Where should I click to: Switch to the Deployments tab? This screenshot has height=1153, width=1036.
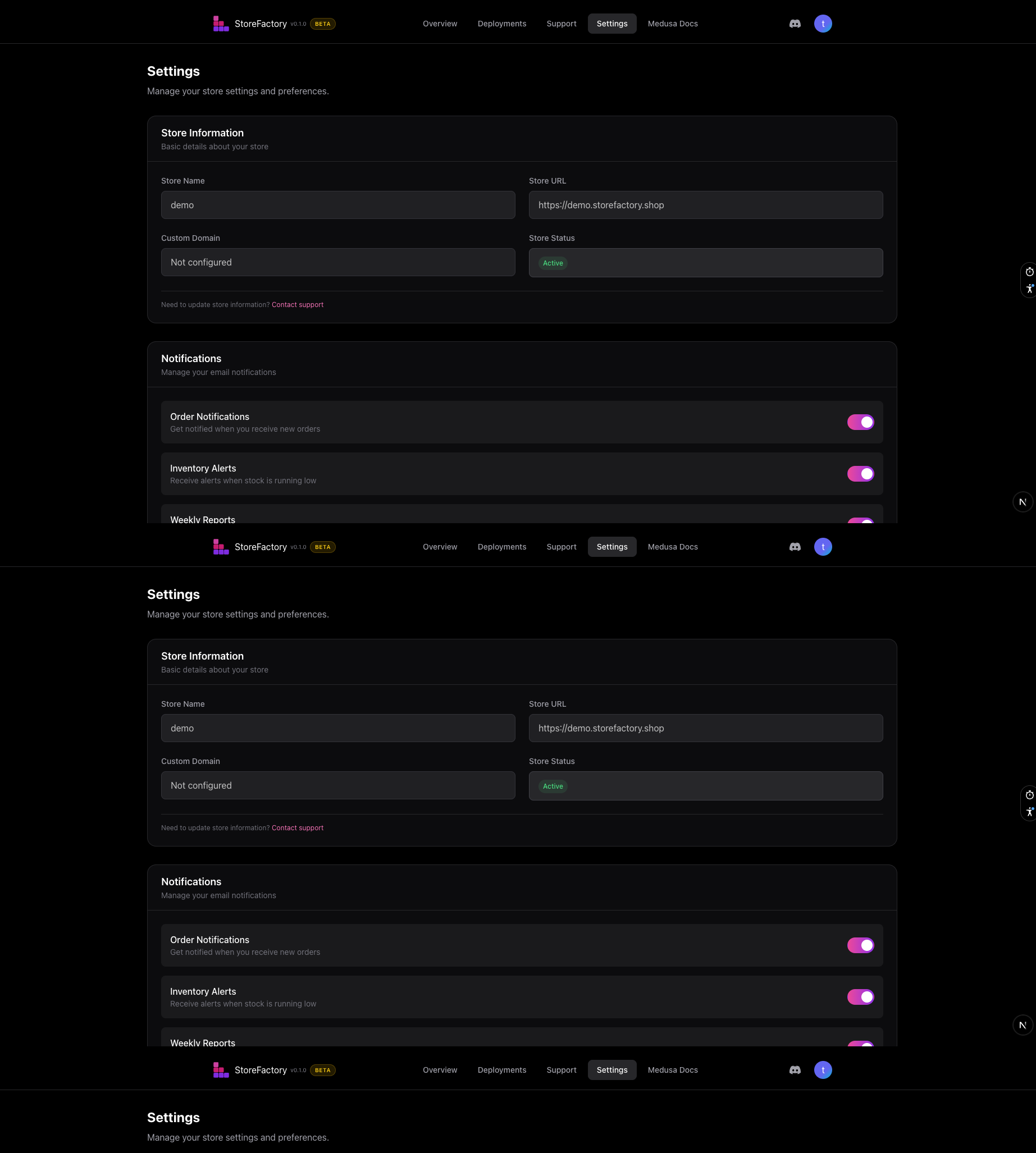pos(501,24)
